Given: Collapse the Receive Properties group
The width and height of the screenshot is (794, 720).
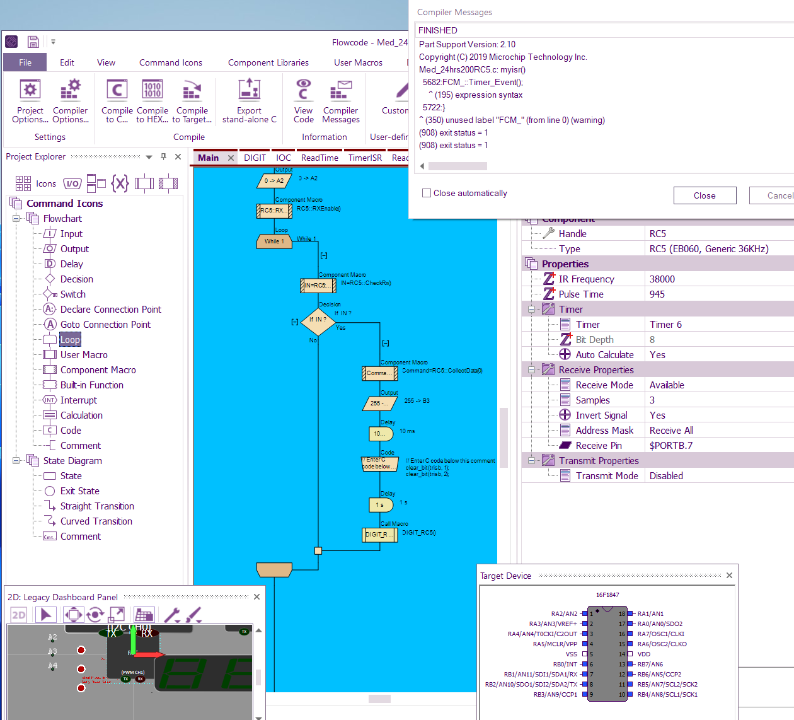Looking at the screenshot, I should [x=531, y=370].
